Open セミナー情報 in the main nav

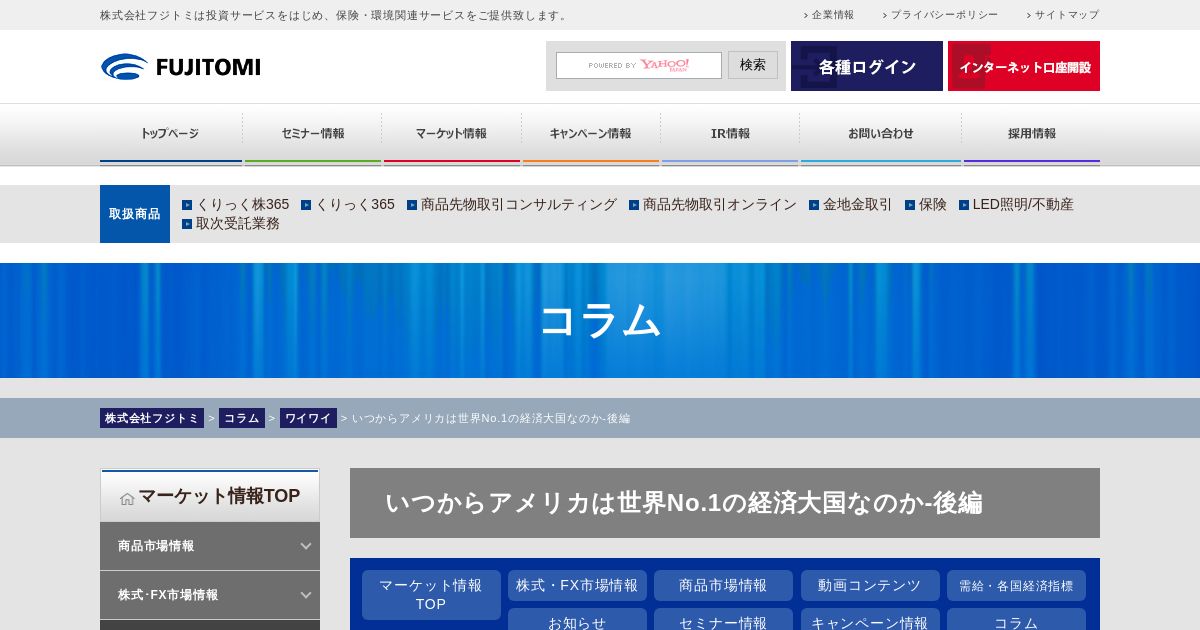tap(313, 134)
